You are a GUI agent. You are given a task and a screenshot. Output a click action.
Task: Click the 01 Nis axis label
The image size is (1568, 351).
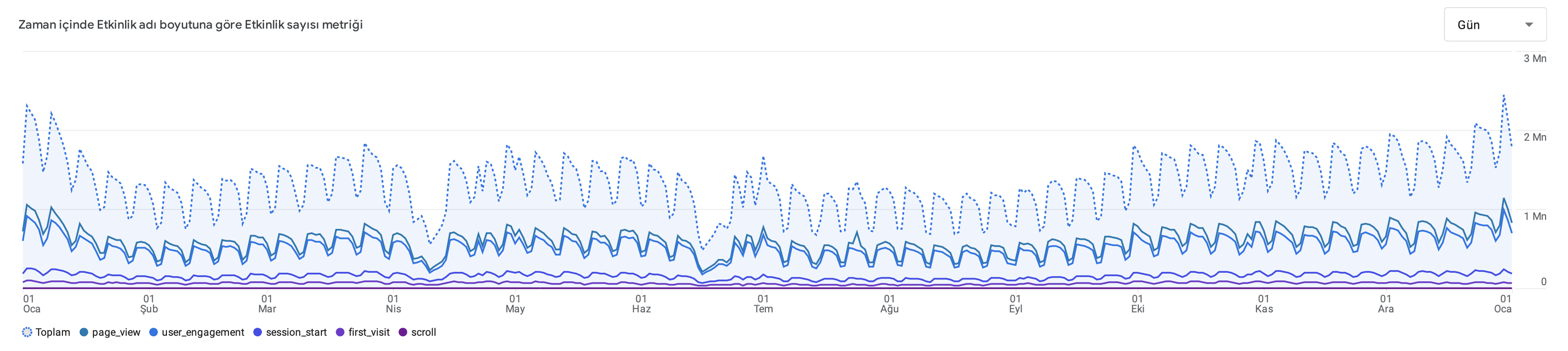(393, 304)
